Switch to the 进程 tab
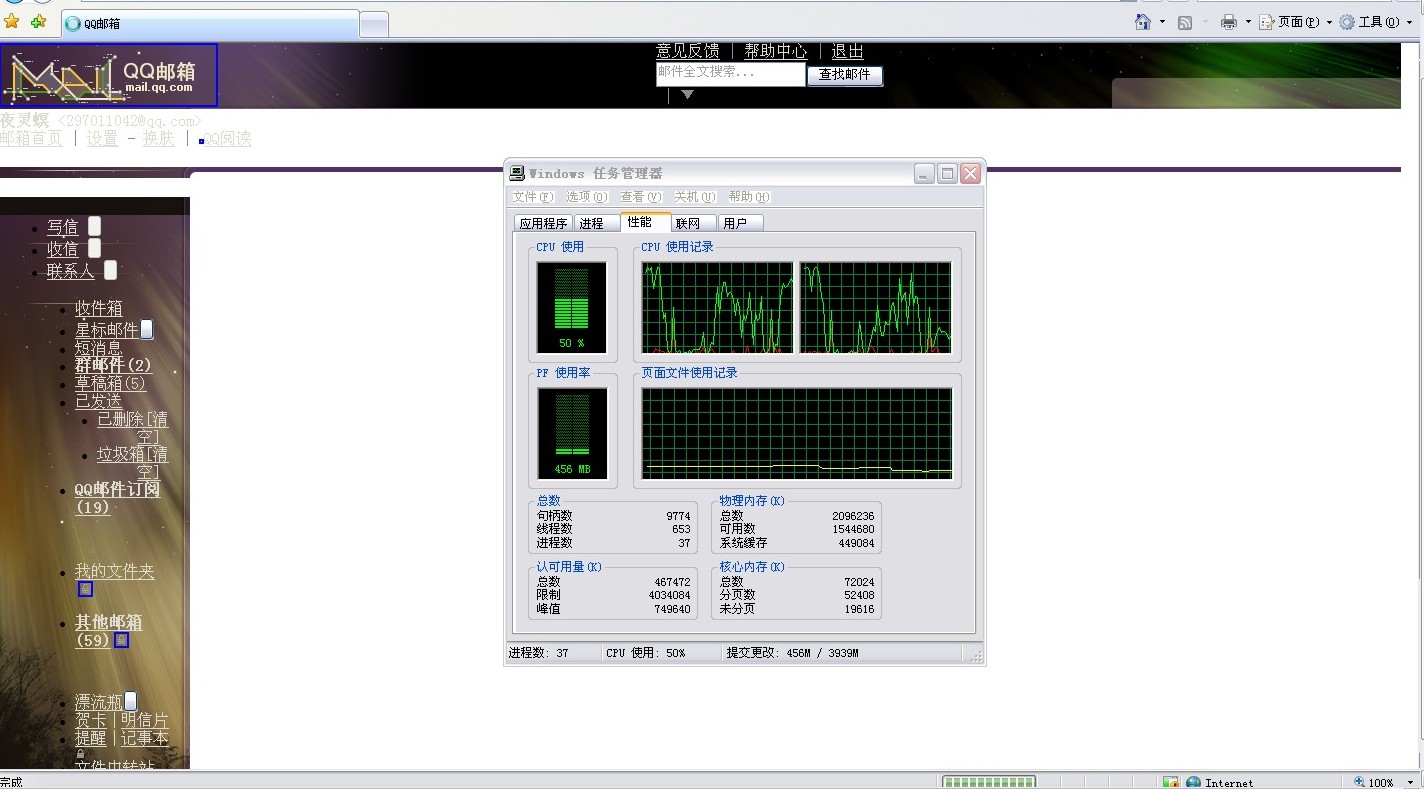The width and height of the screenshot is (1424, 789). 591,223
